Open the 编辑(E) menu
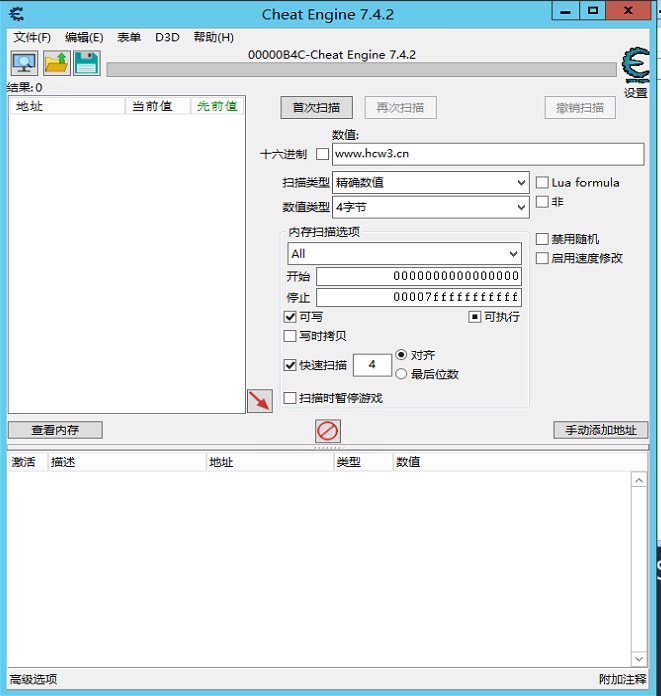Viewport: 661px width, 696px height. tap(84, 37)
